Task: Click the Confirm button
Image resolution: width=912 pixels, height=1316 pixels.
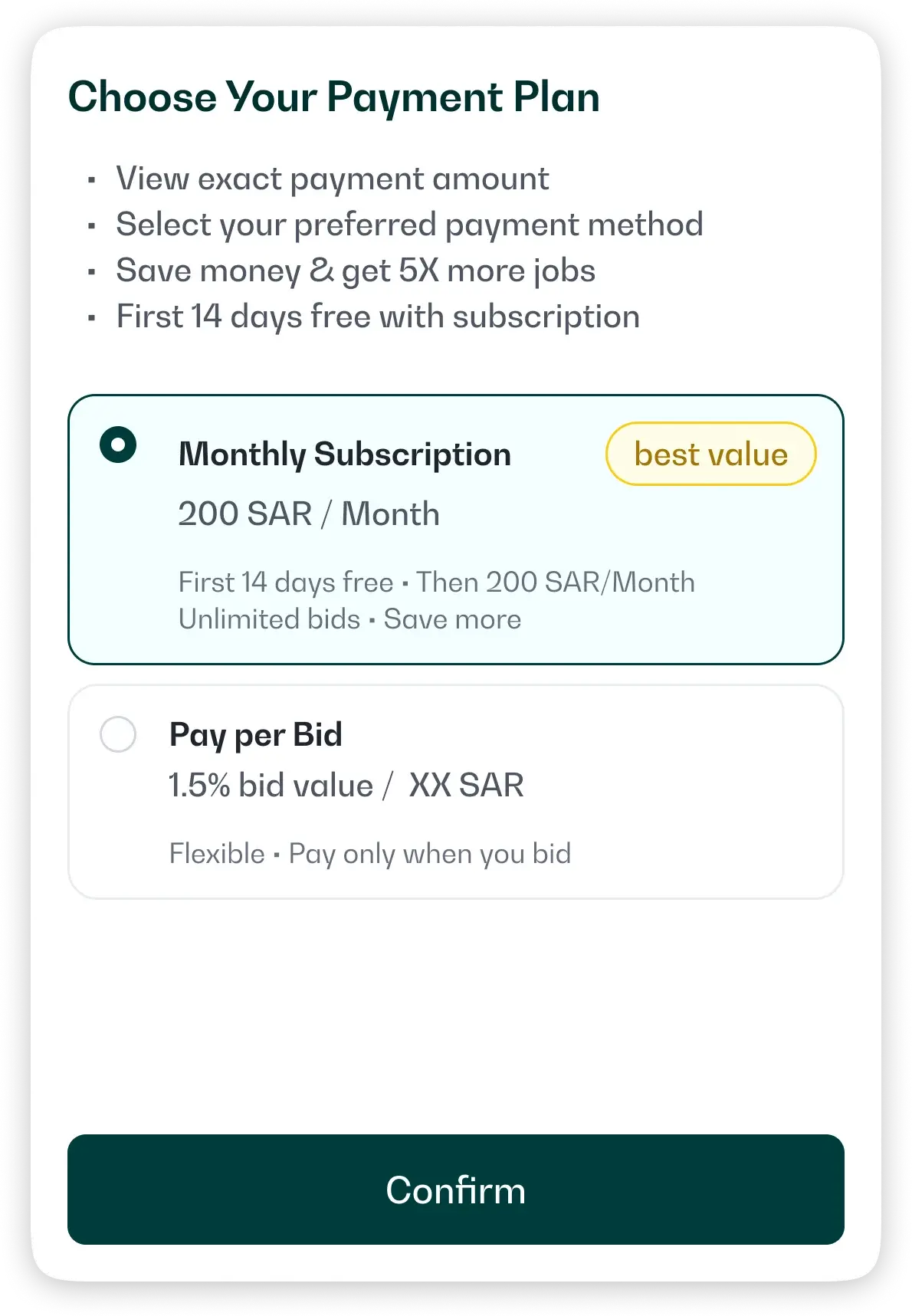Action: [456, 1190]
